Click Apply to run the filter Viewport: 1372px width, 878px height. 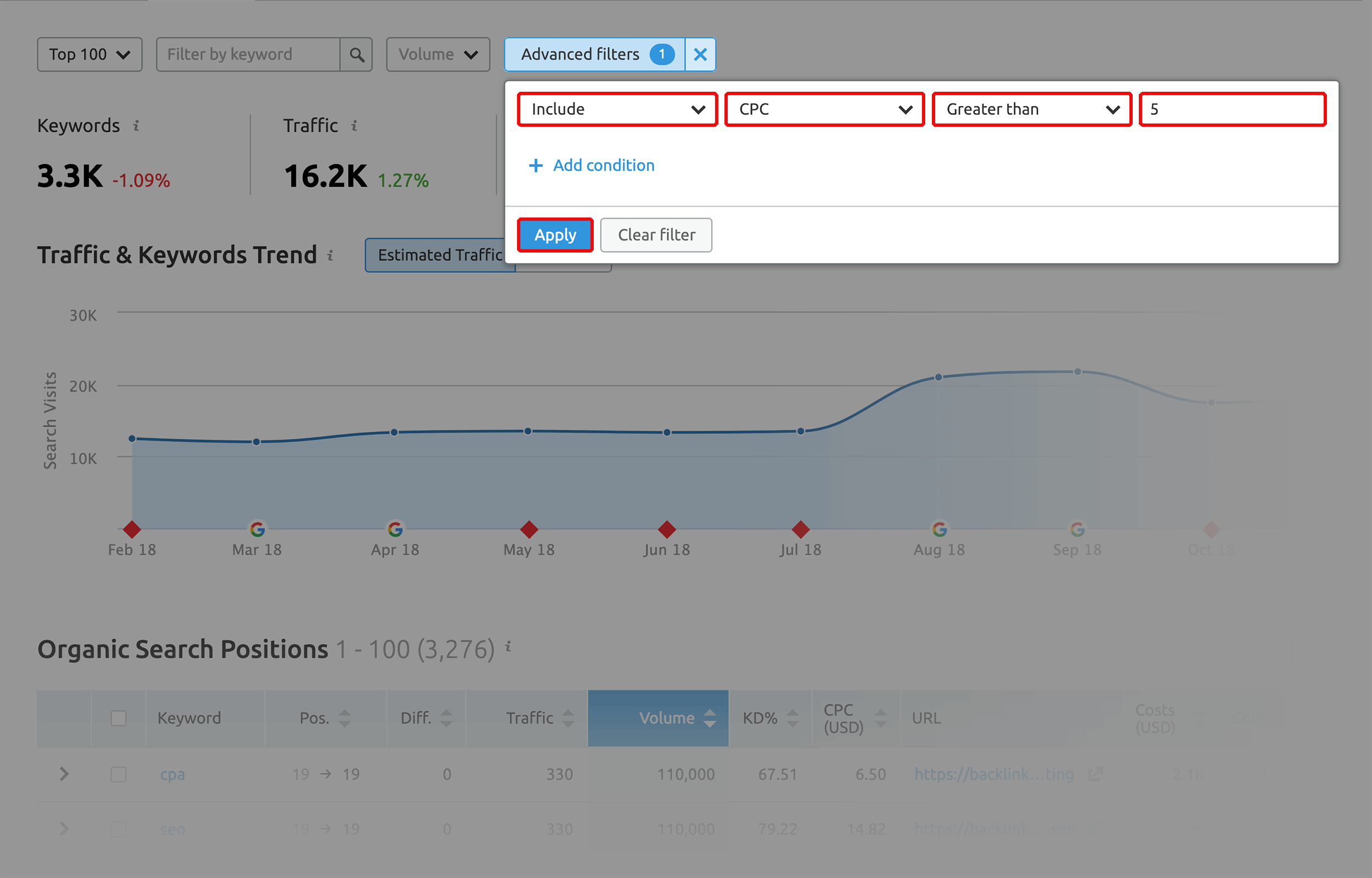click(555, 234)
